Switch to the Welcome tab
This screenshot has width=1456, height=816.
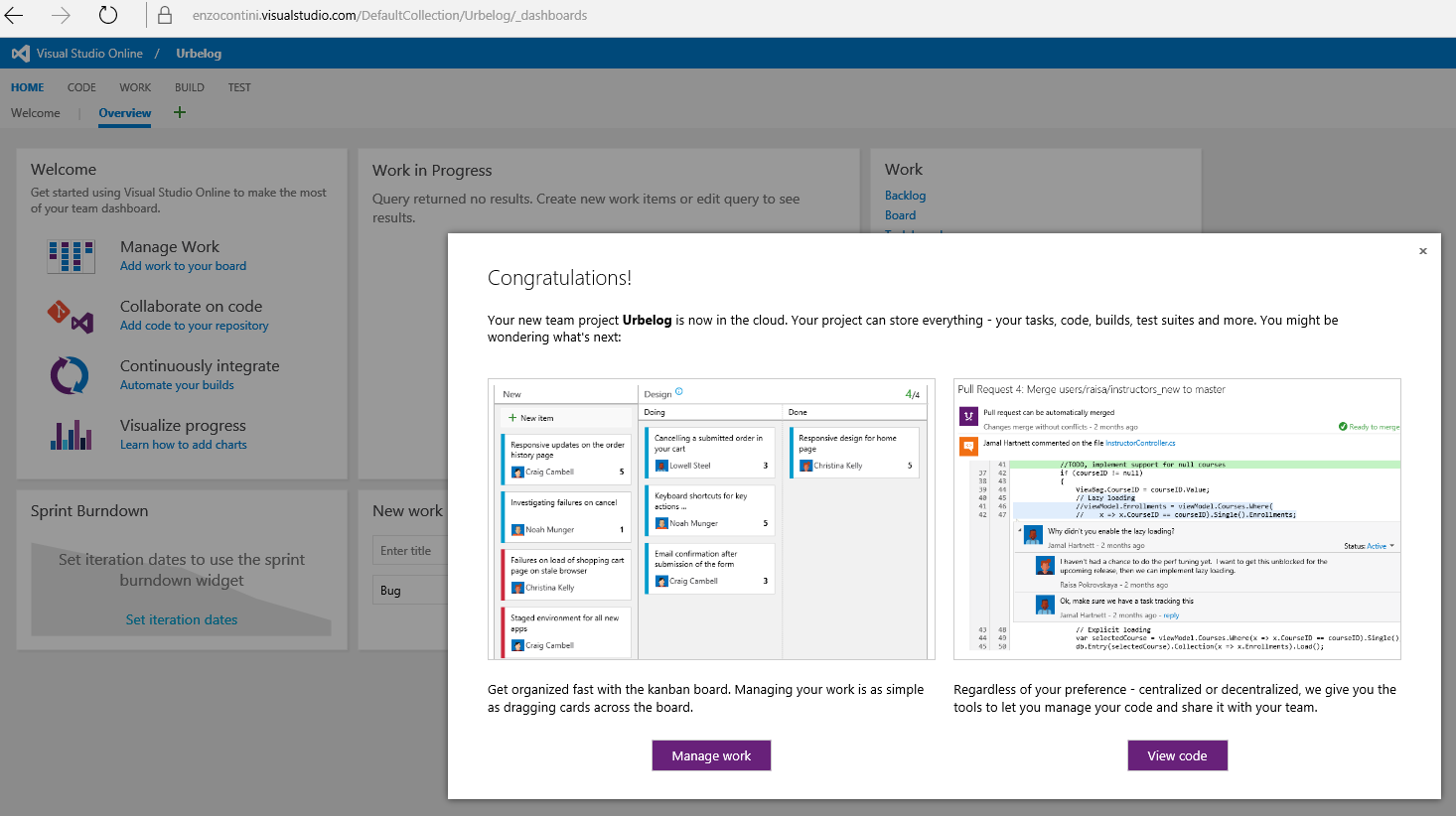tap(36, 113)
